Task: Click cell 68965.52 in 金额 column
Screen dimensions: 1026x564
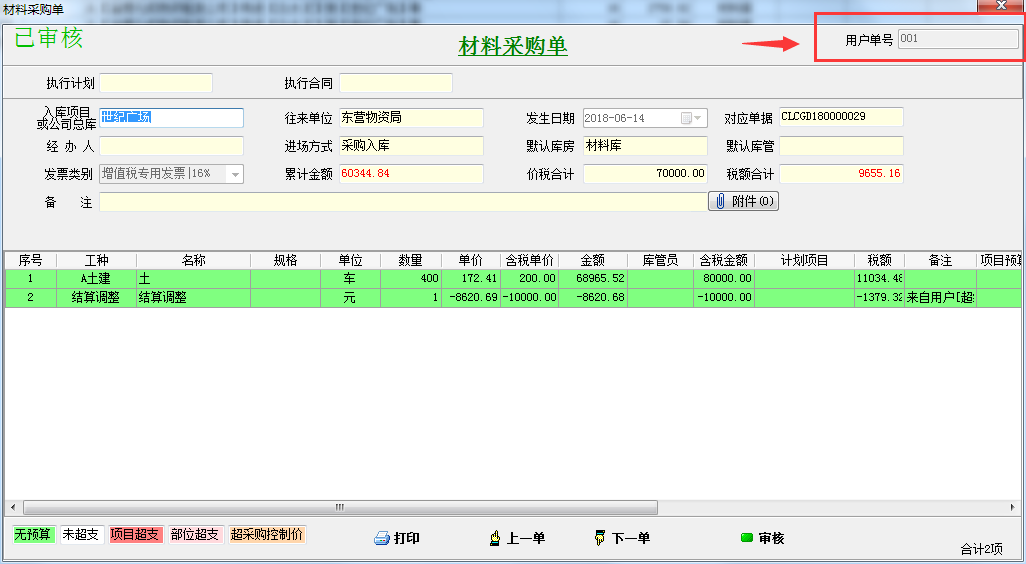Action: click(x=593, y=279)
